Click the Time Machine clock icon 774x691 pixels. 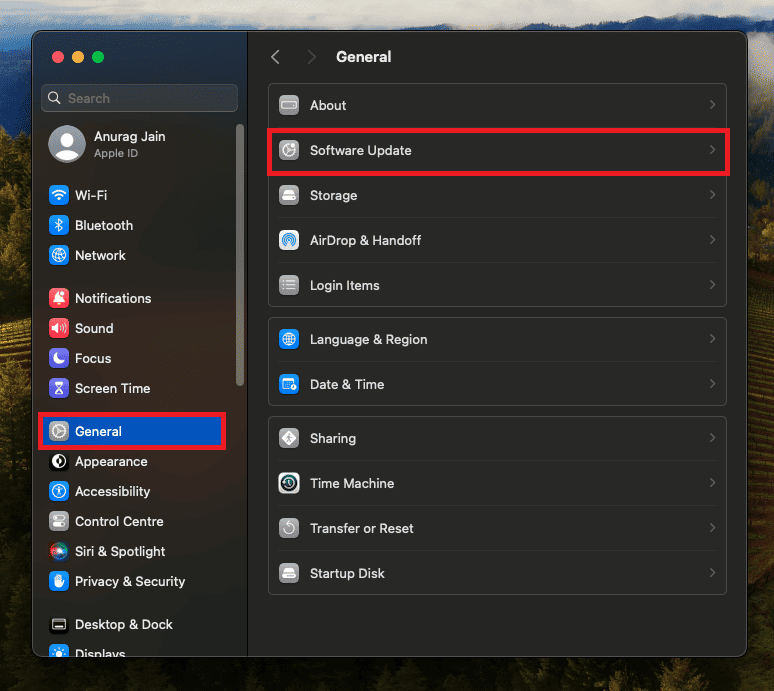[x=289, y=483]
